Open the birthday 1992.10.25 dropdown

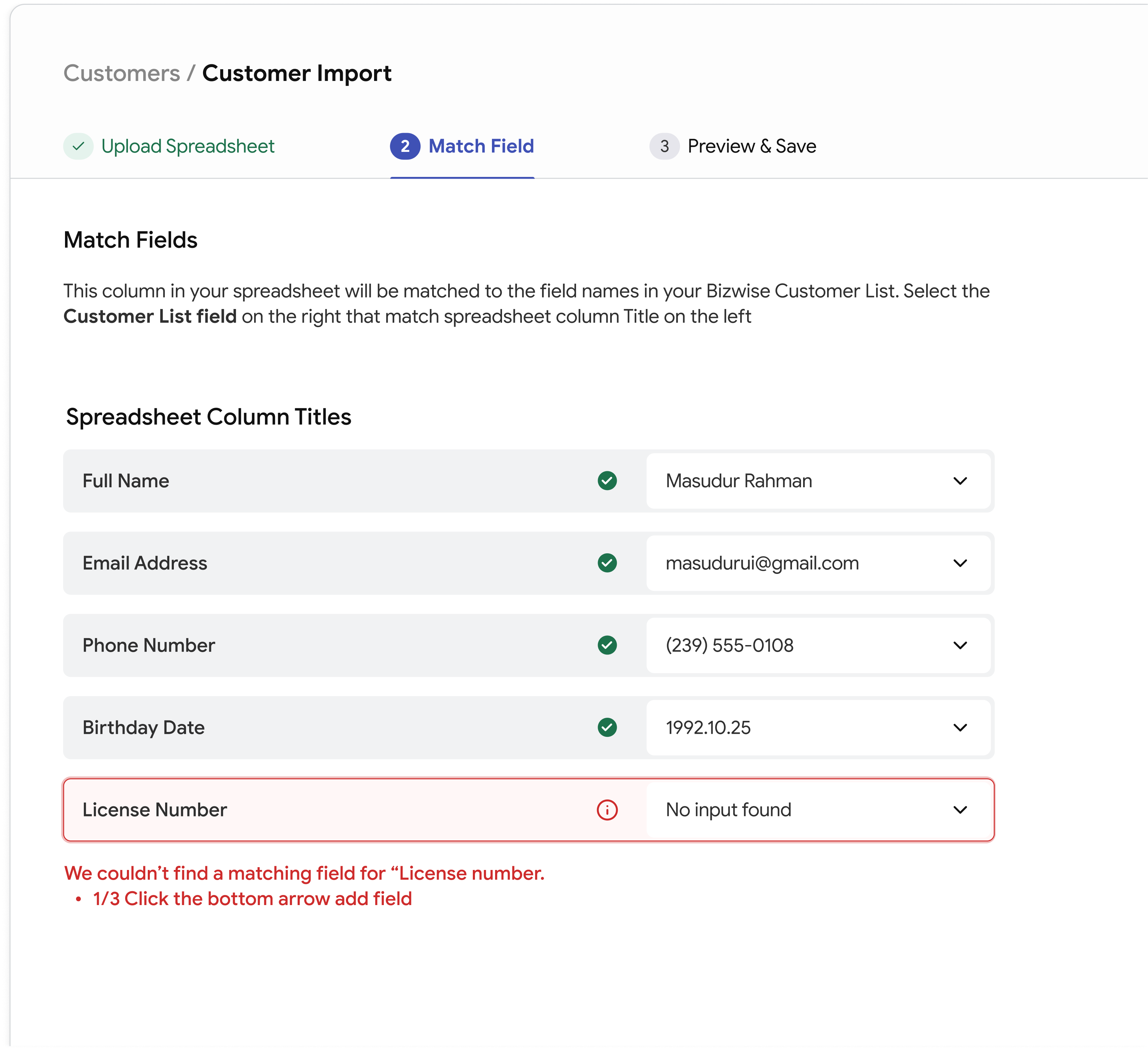tap(961, 728)
